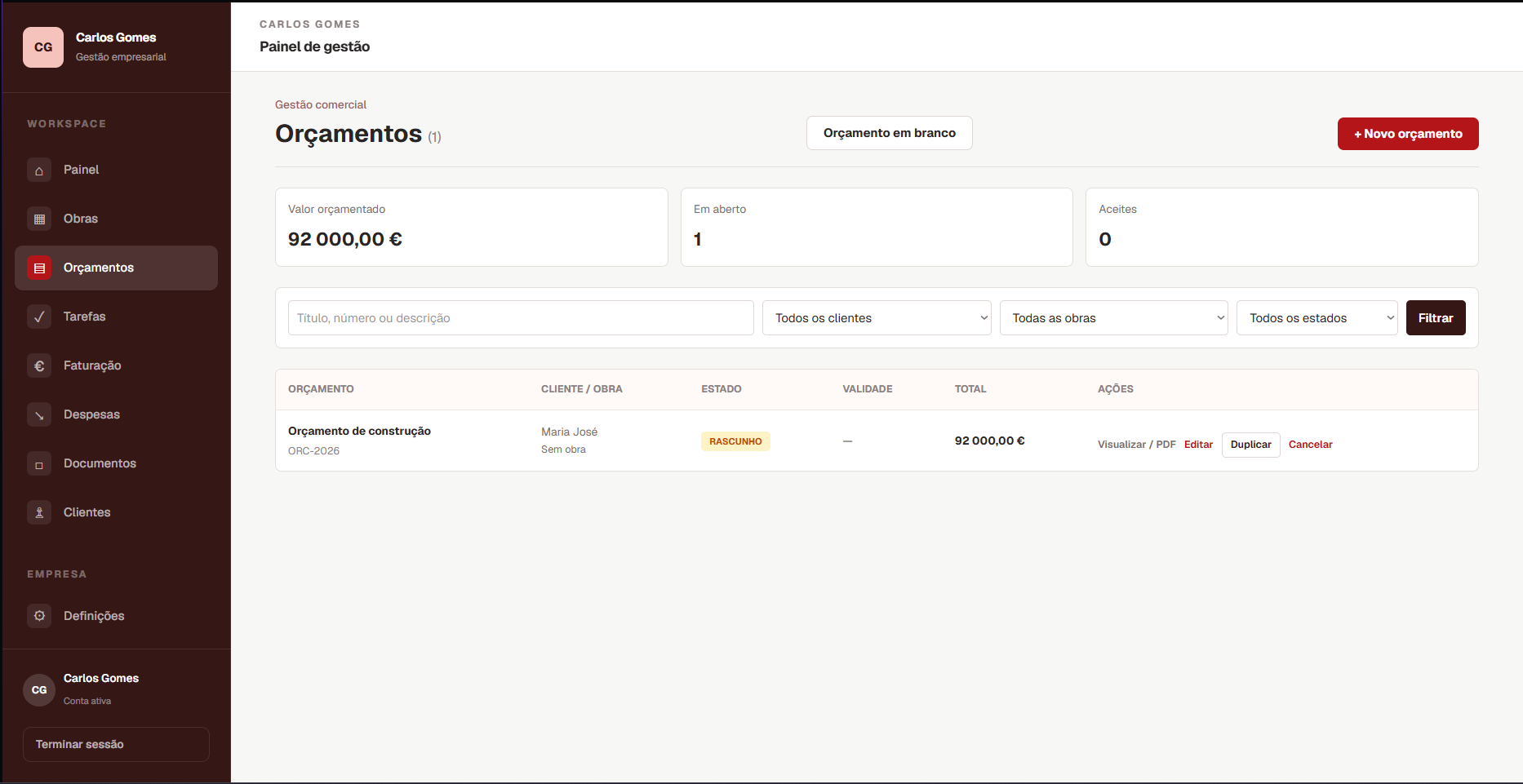Open Definições gear icon
Viewport: 1523px width, 784px height.
[39, 616]
